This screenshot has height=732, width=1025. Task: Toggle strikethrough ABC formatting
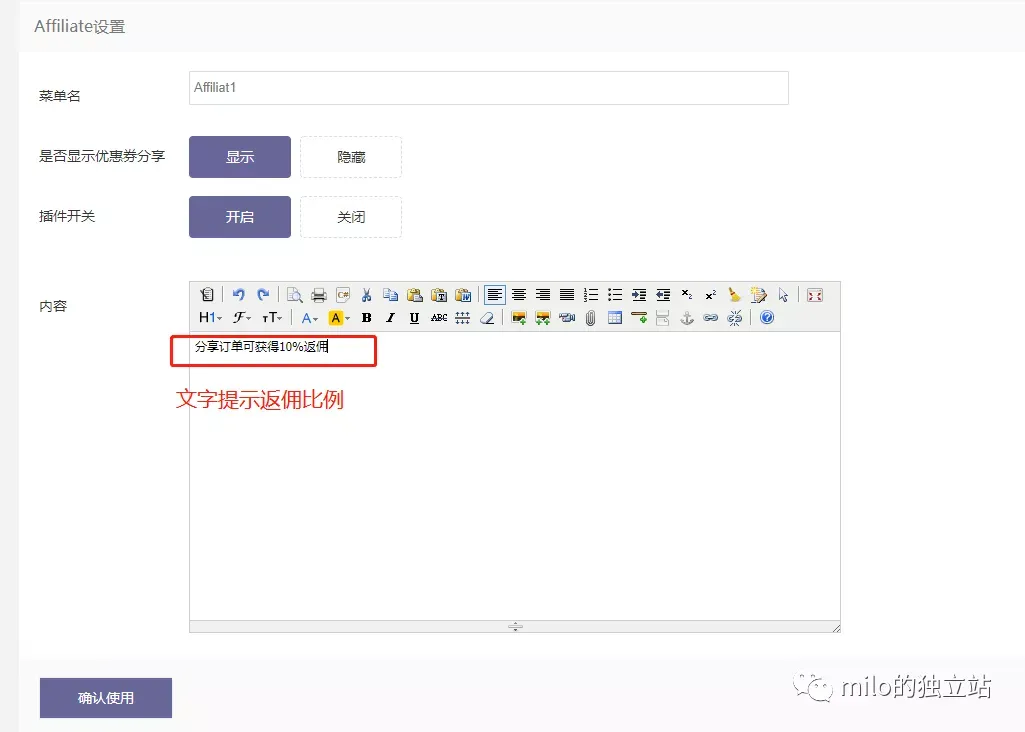[439, 318]
